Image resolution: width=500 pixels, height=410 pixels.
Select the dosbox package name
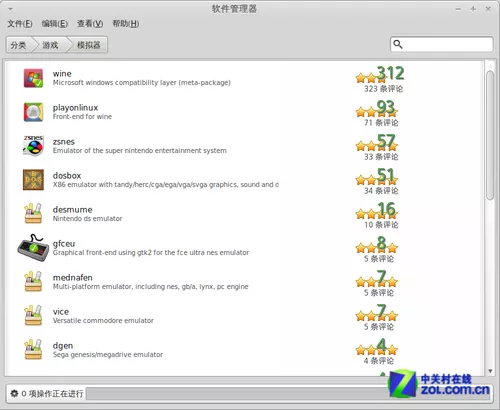67,176
